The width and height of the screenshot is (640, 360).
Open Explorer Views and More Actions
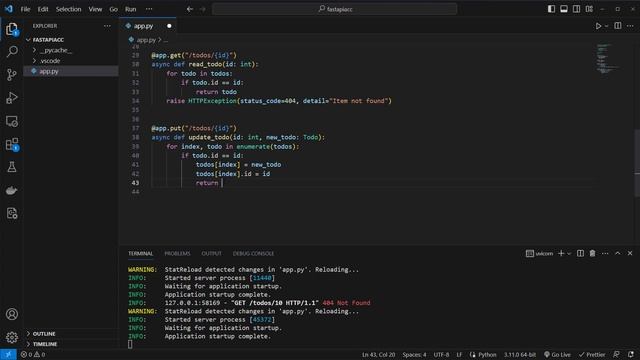(x=107, y=26)
